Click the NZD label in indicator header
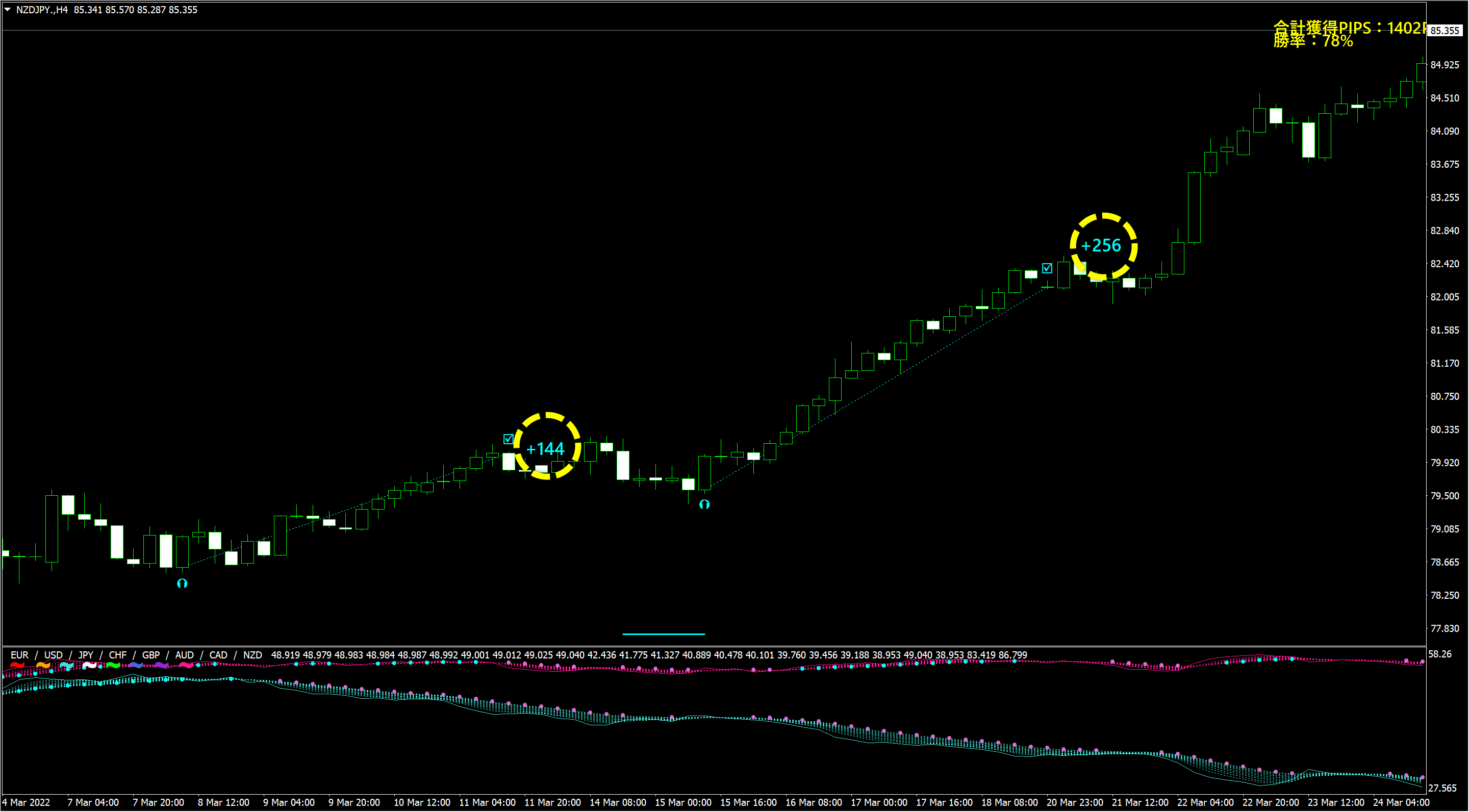Screen dimensions: 1469x812 (x=252, y=655)
